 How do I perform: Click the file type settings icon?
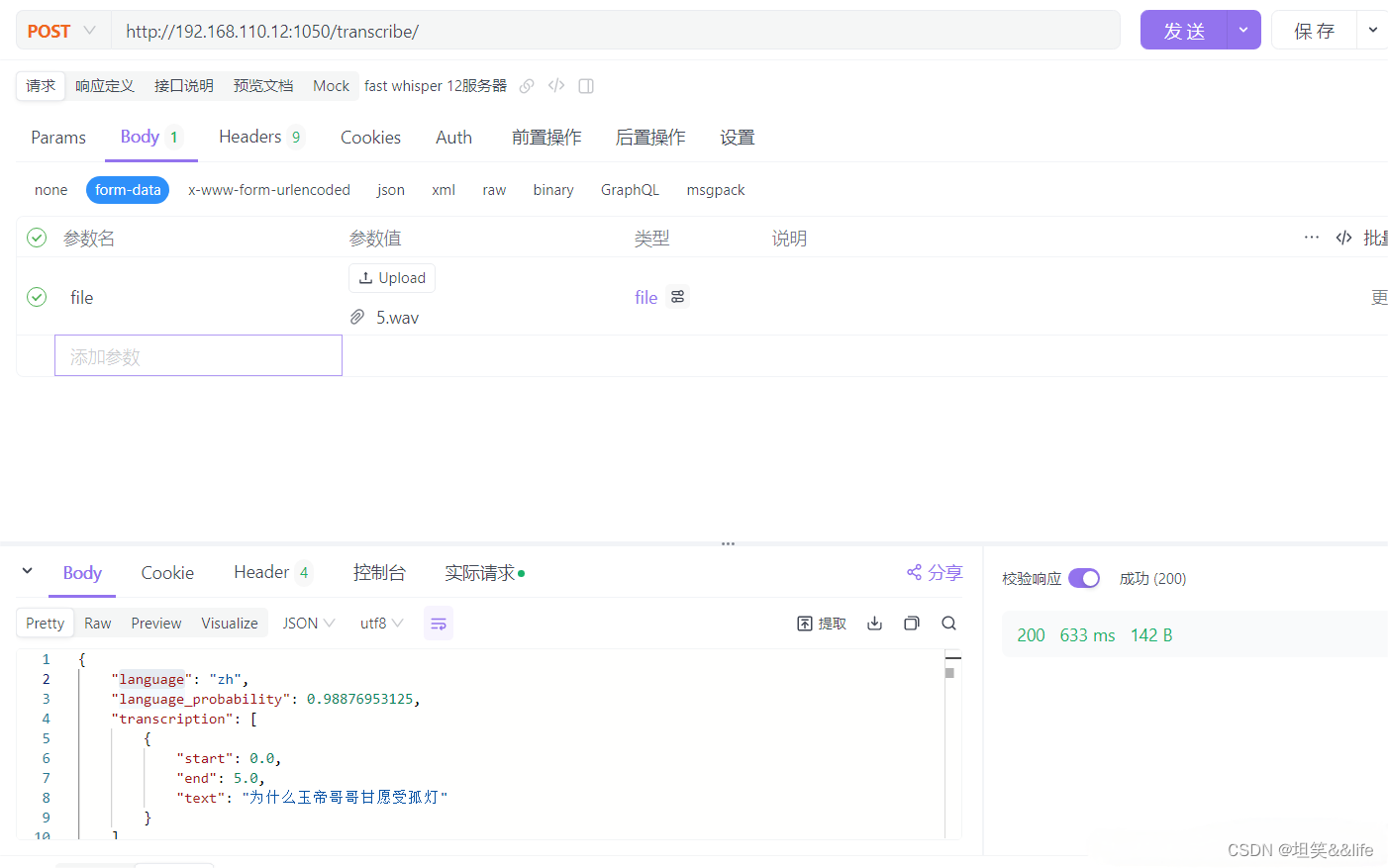(x=678, y=297)
